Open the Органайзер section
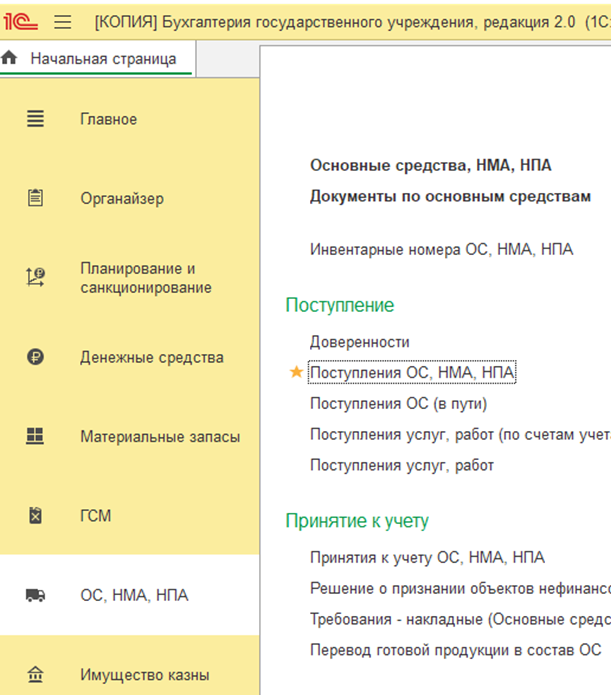 pyautogui.click(x=122, y=199)
